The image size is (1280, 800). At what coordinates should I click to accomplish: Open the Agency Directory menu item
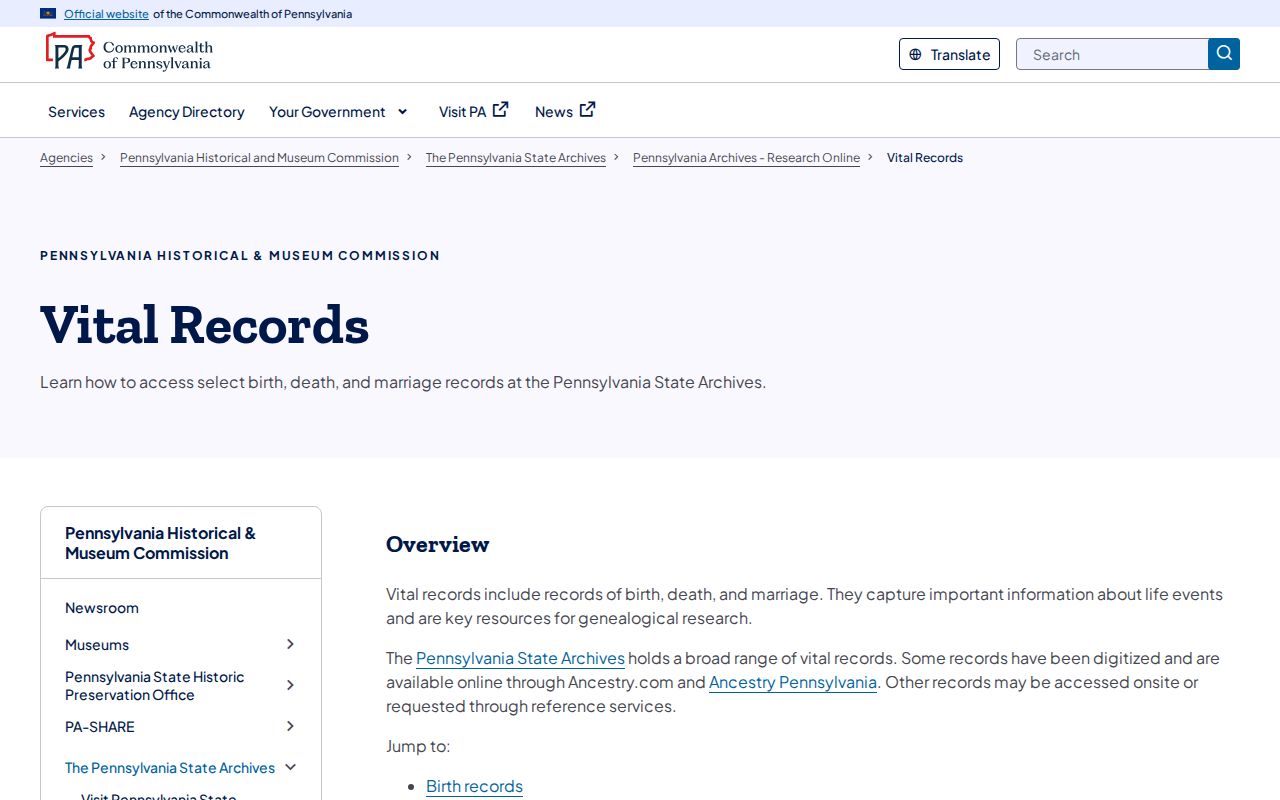187,112
